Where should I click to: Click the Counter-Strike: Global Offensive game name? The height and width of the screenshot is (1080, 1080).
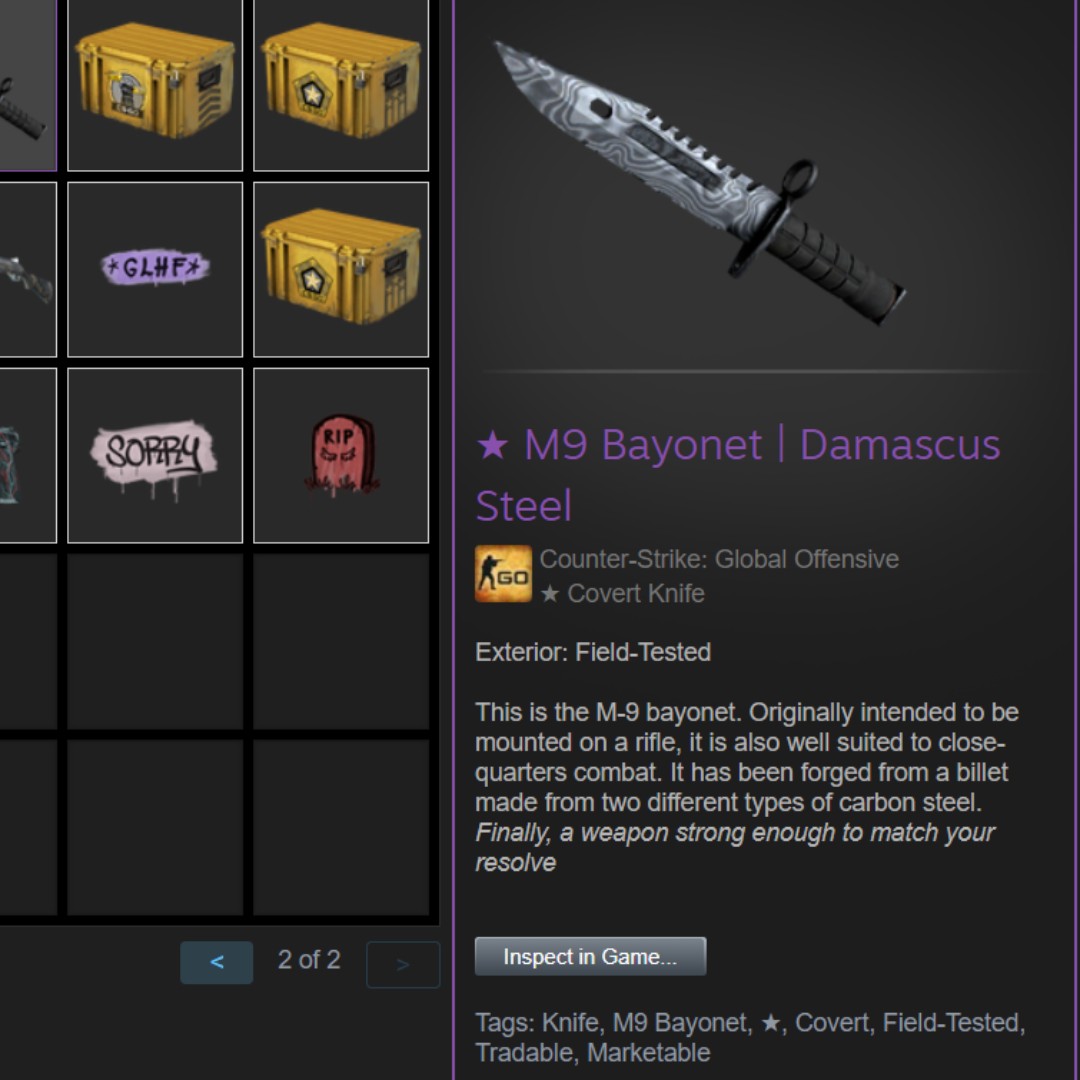719,559
